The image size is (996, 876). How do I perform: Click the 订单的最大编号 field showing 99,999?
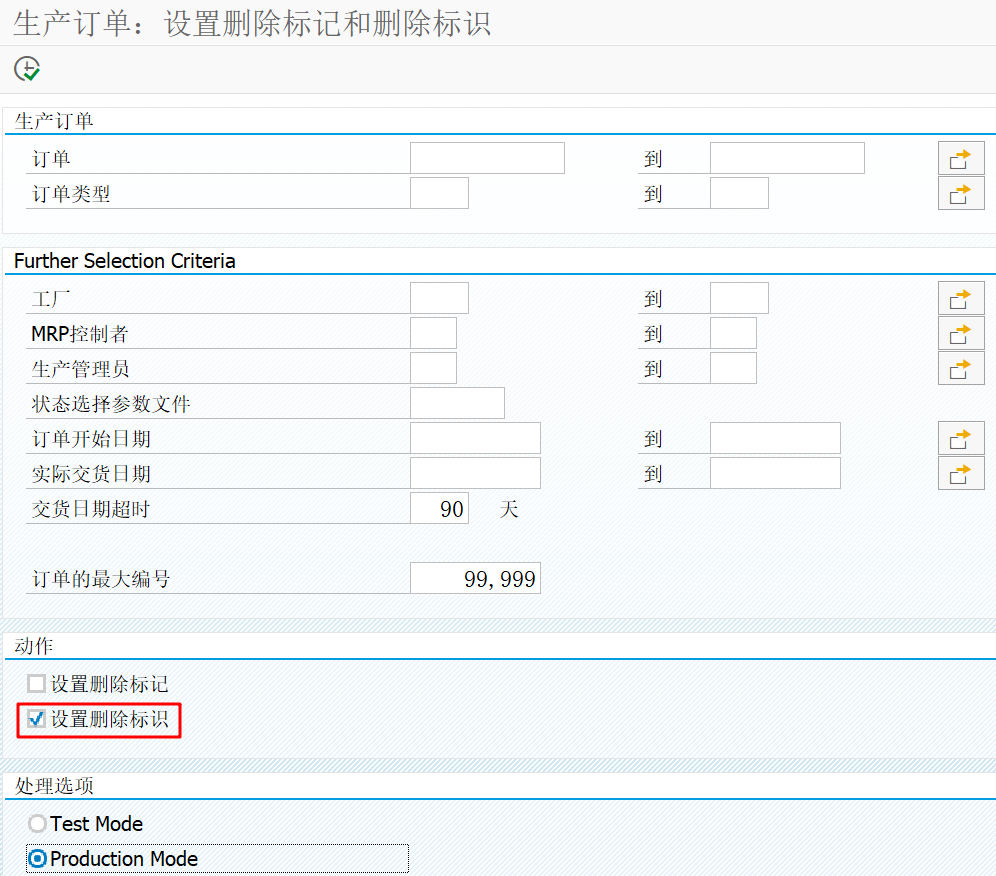474,578
